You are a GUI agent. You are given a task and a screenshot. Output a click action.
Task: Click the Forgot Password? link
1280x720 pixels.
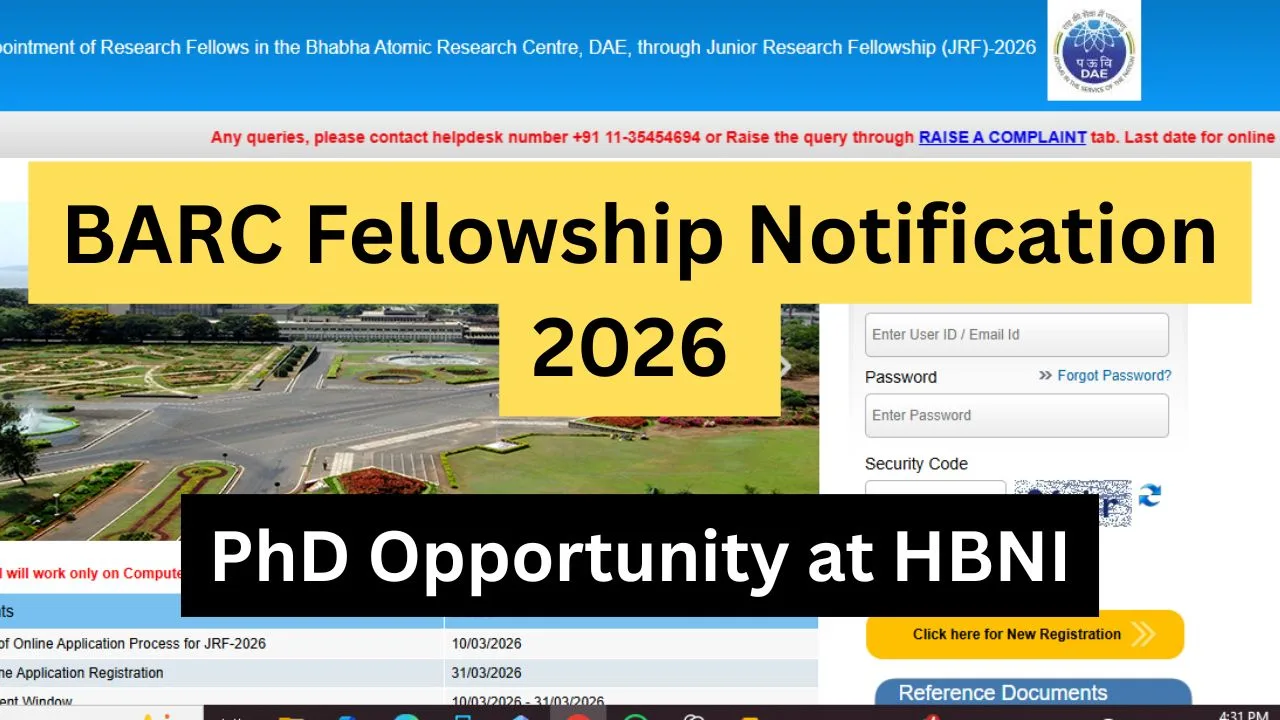1114,376
